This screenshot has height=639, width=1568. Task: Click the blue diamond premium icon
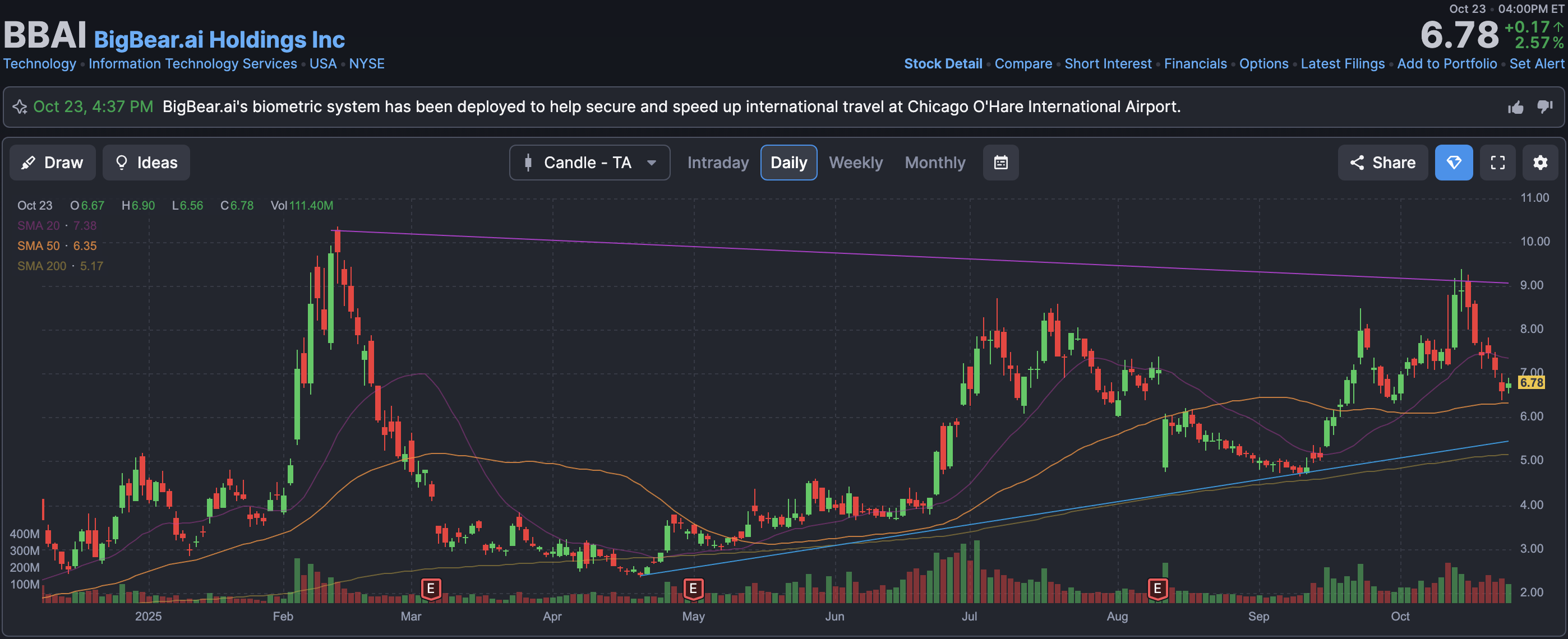(x=1453, y=163)
